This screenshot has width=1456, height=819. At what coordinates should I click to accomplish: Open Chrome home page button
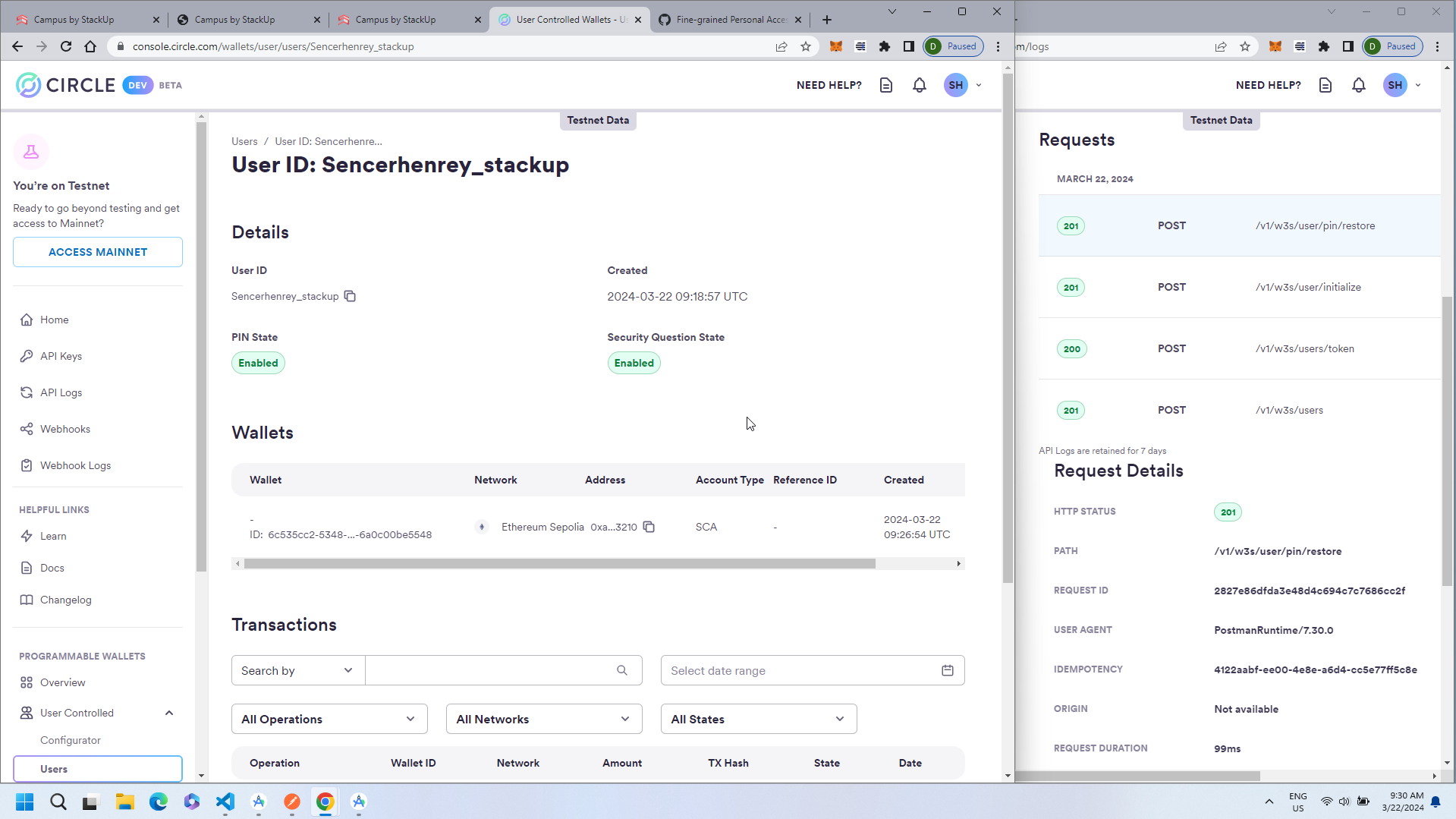90,46
